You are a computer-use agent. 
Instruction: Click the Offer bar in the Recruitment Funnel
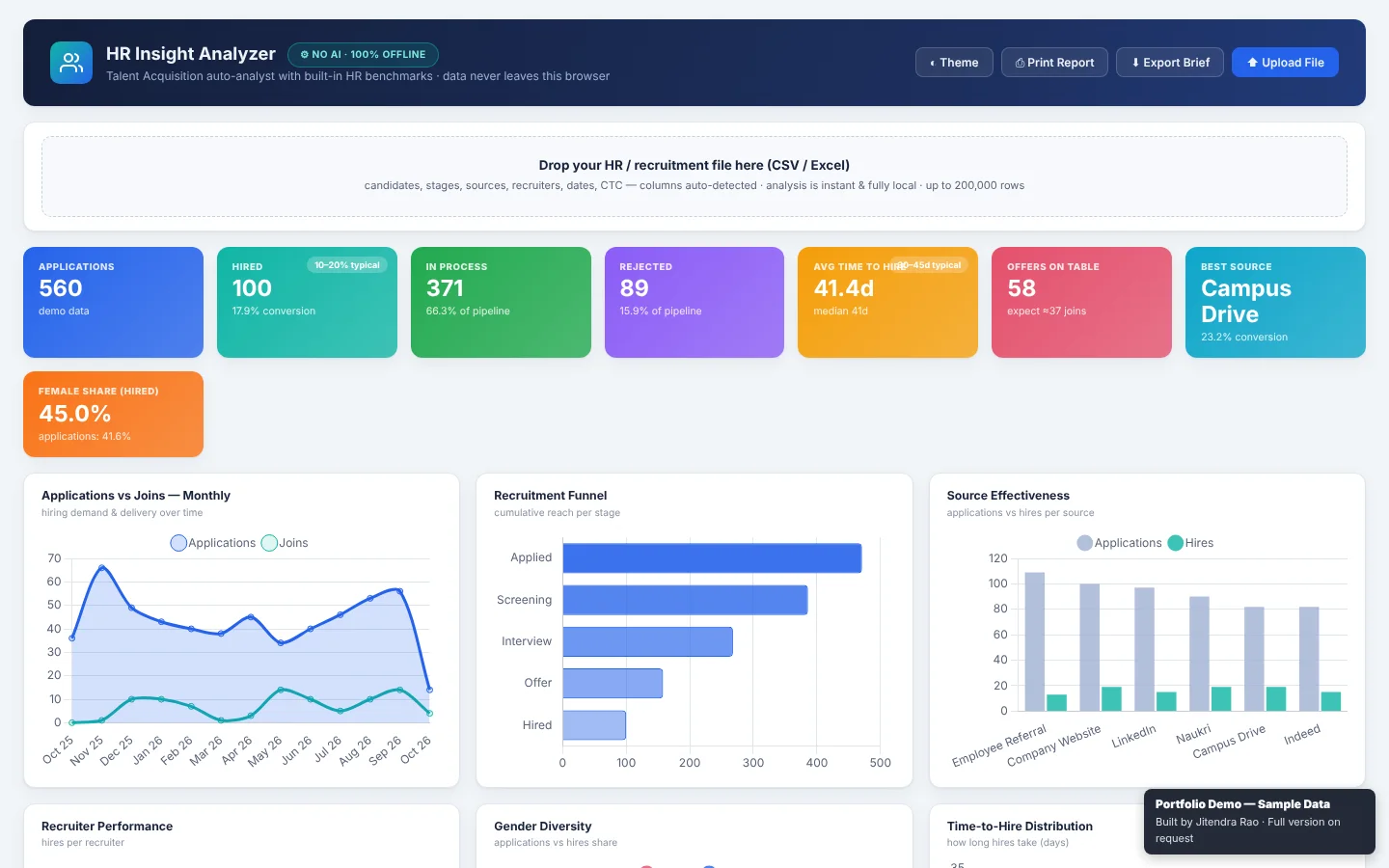613,683
